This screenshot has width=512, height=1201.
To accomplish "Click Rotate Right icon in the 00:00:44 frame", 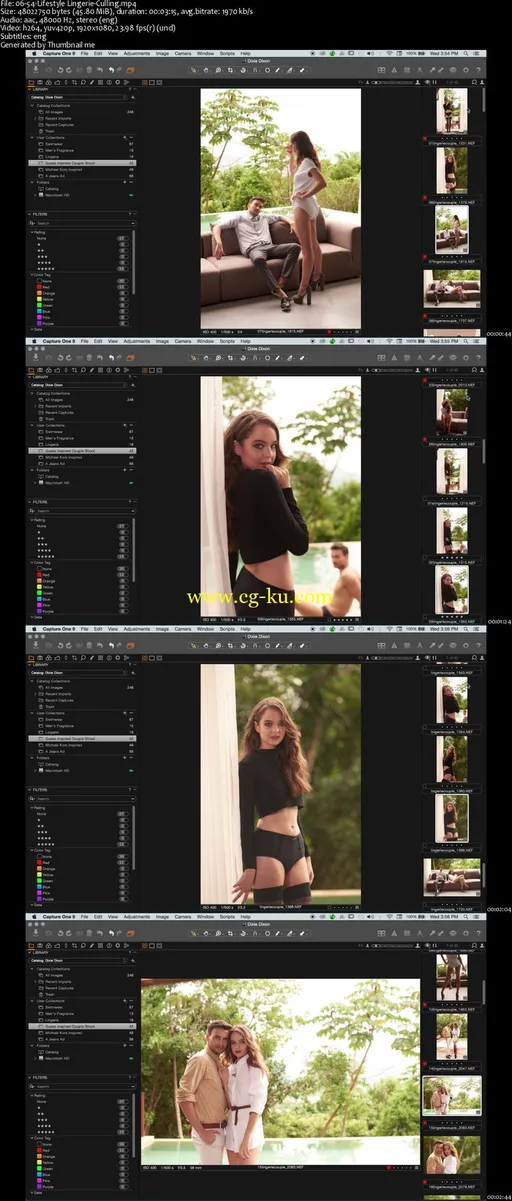I will [68, 70].
